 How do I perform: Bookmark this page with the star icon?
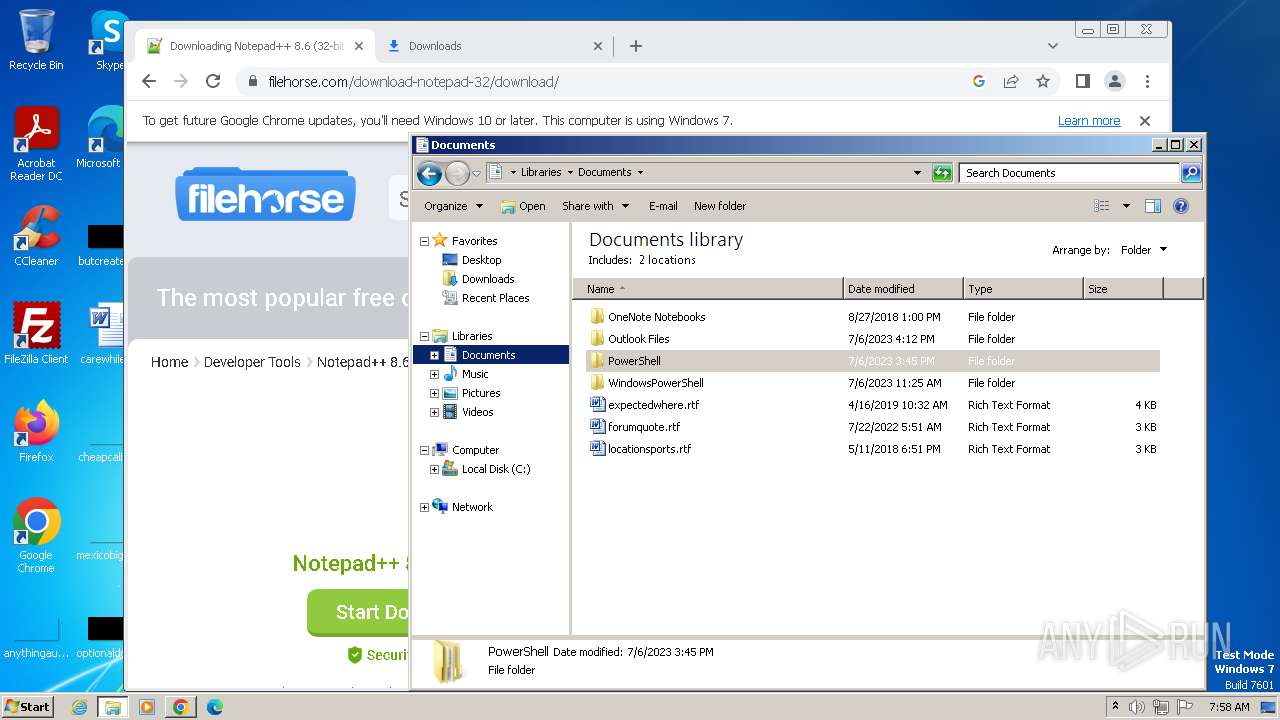coord(1043,82)
